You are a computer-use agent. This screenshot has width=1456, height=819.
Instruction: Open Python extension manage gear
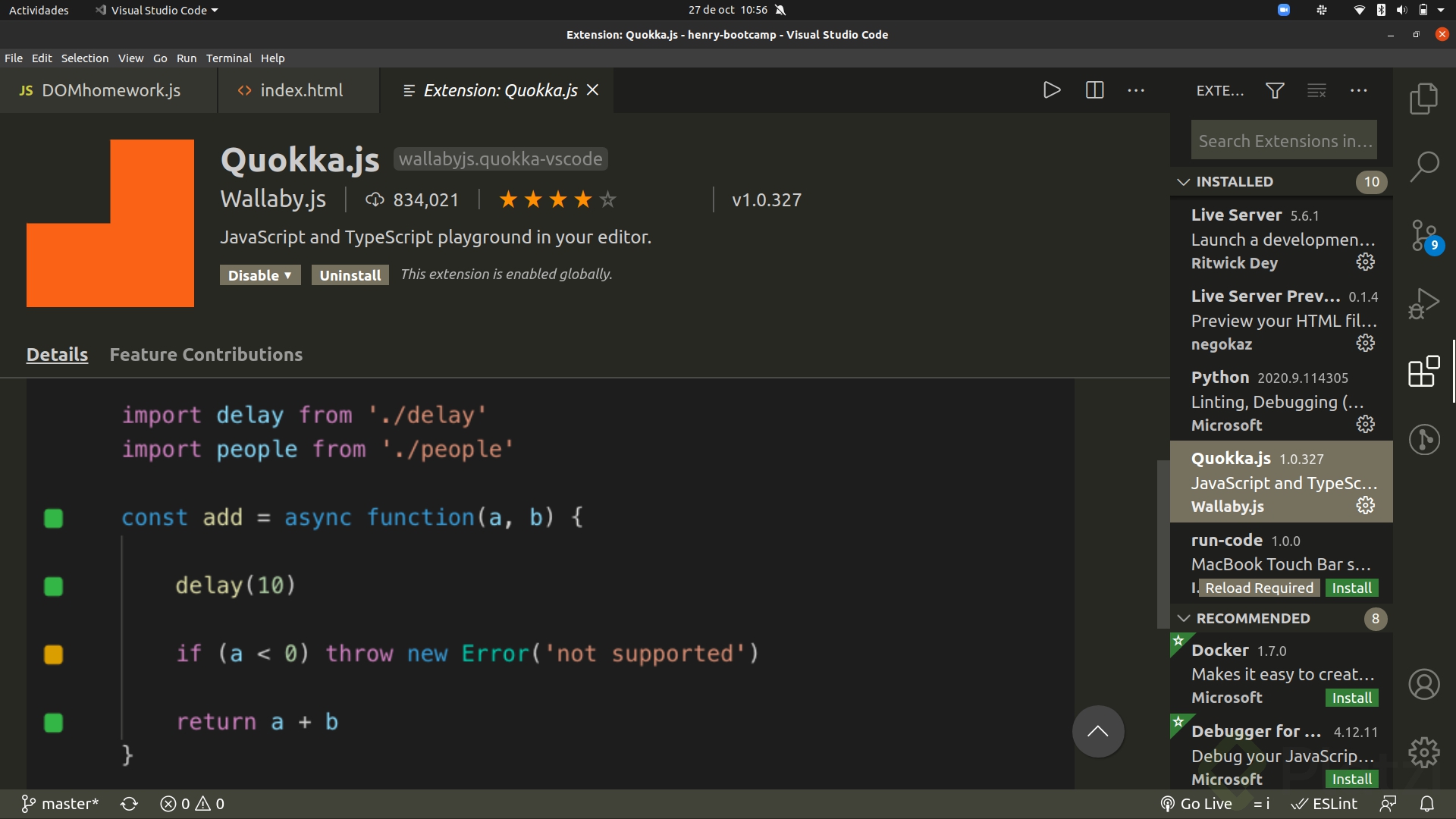[x=1365, y=425]
